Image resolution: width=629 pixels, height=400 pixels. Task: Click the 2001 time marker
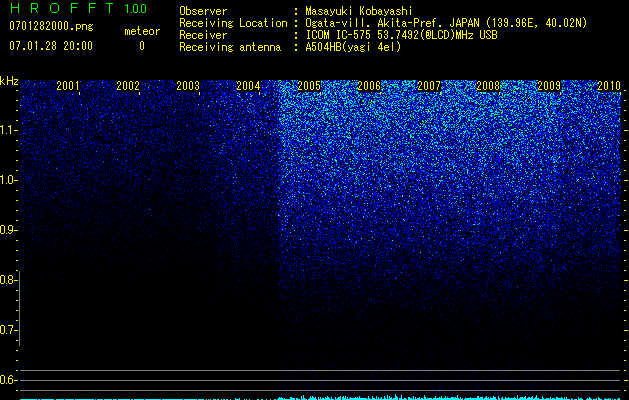(68, 85)
